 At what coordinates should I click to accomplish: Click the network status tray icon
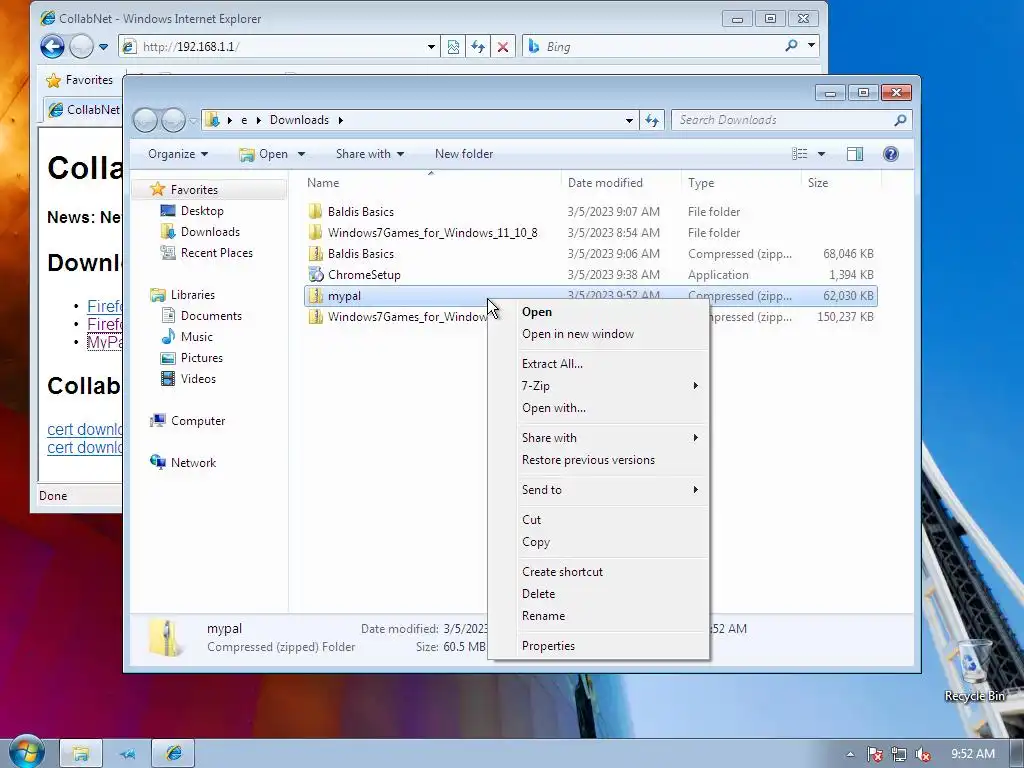coord(899,754)
